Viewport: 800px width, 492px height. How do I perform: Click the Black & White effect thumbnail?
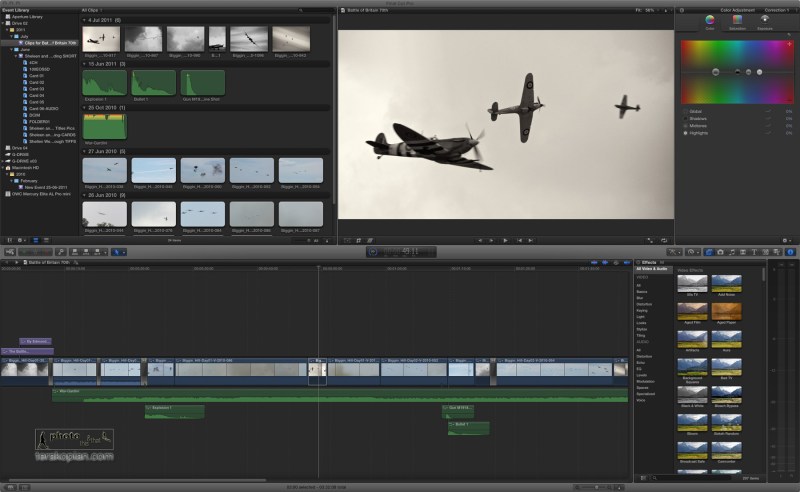point(692,395)
